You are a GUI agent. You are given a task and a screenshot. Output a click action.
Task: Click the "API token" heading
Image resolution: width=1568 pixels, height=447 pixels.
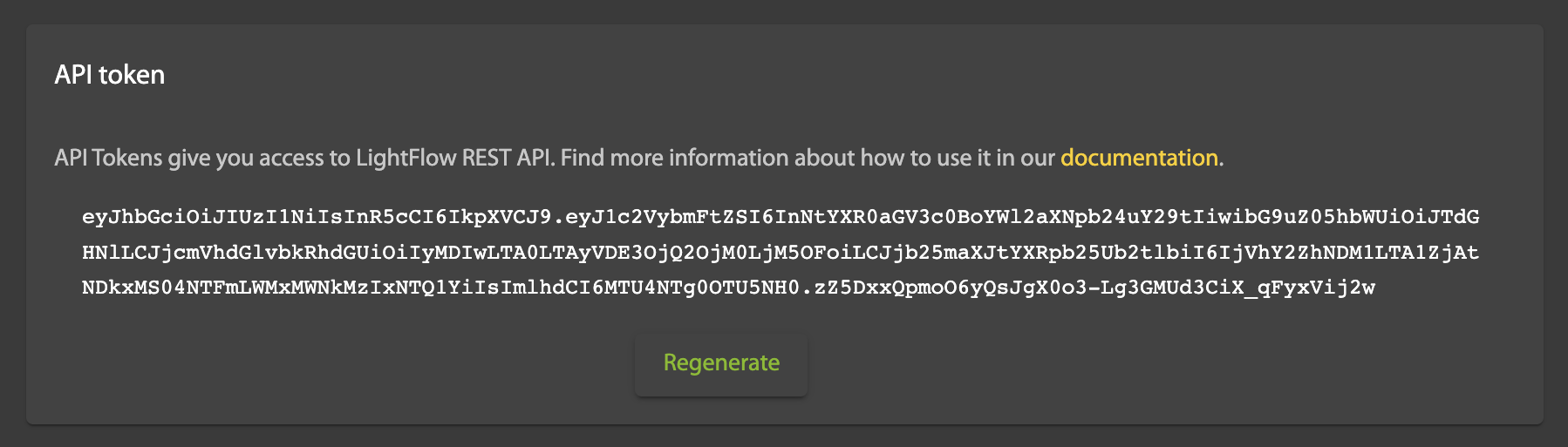pos(110,75)
